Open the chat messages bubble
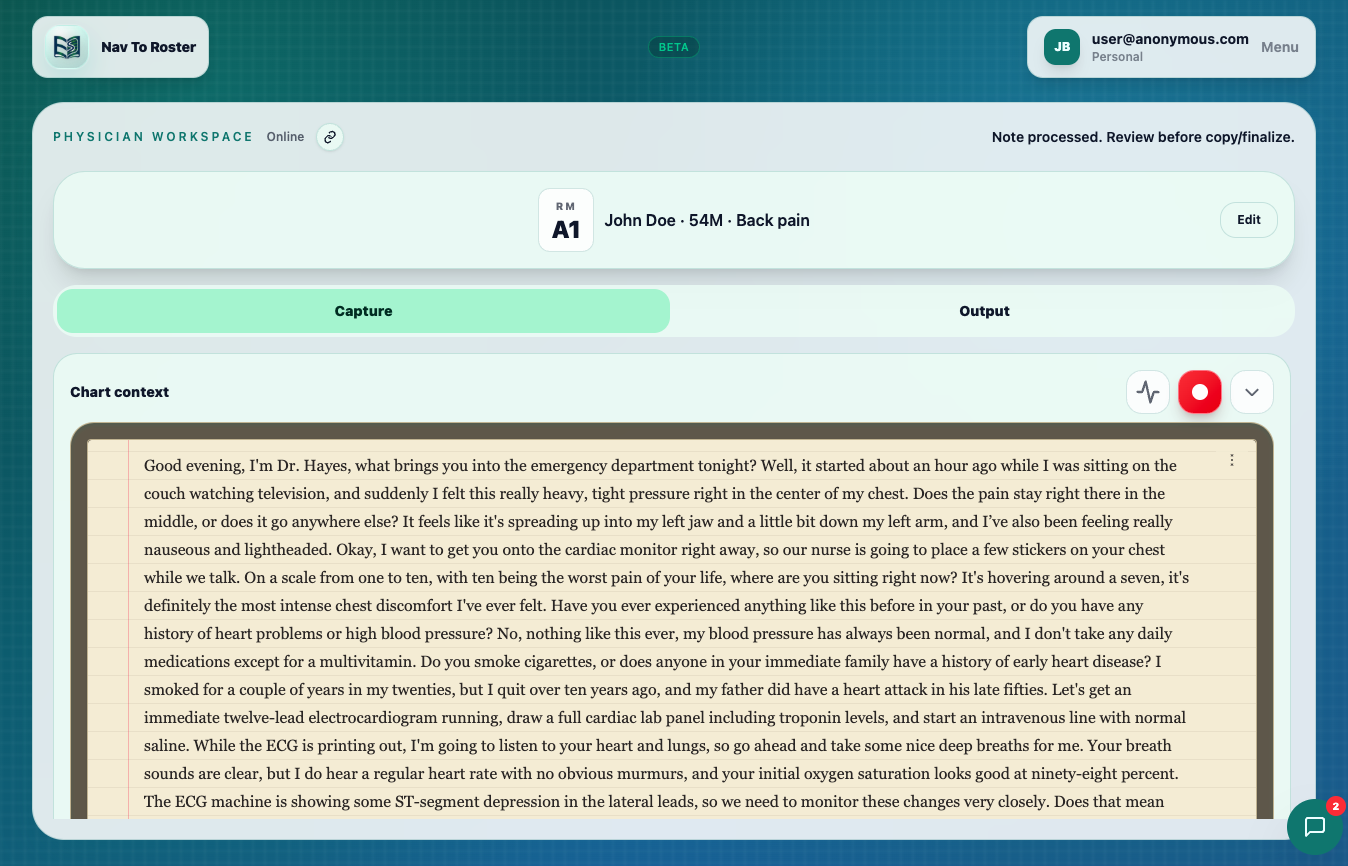1348x866 pixels. coord(1315,827)
